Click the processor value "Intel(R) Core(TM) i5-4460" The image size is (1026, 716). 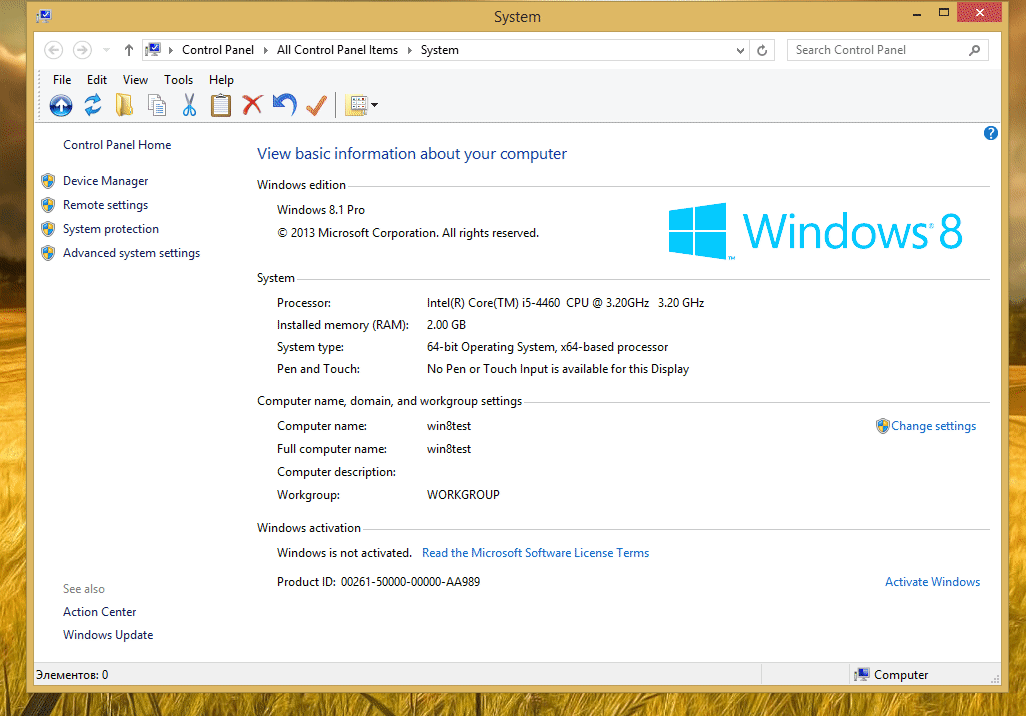[x=493, y=303]
